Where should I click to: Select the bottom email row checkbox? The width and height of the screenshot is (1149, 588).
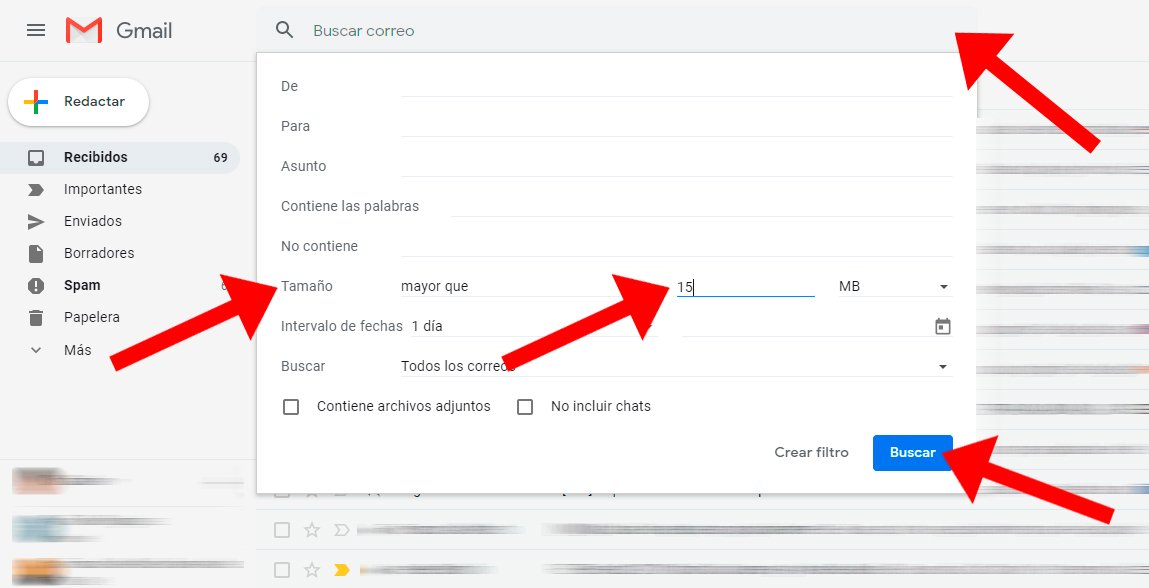click(x=282, y=570)
